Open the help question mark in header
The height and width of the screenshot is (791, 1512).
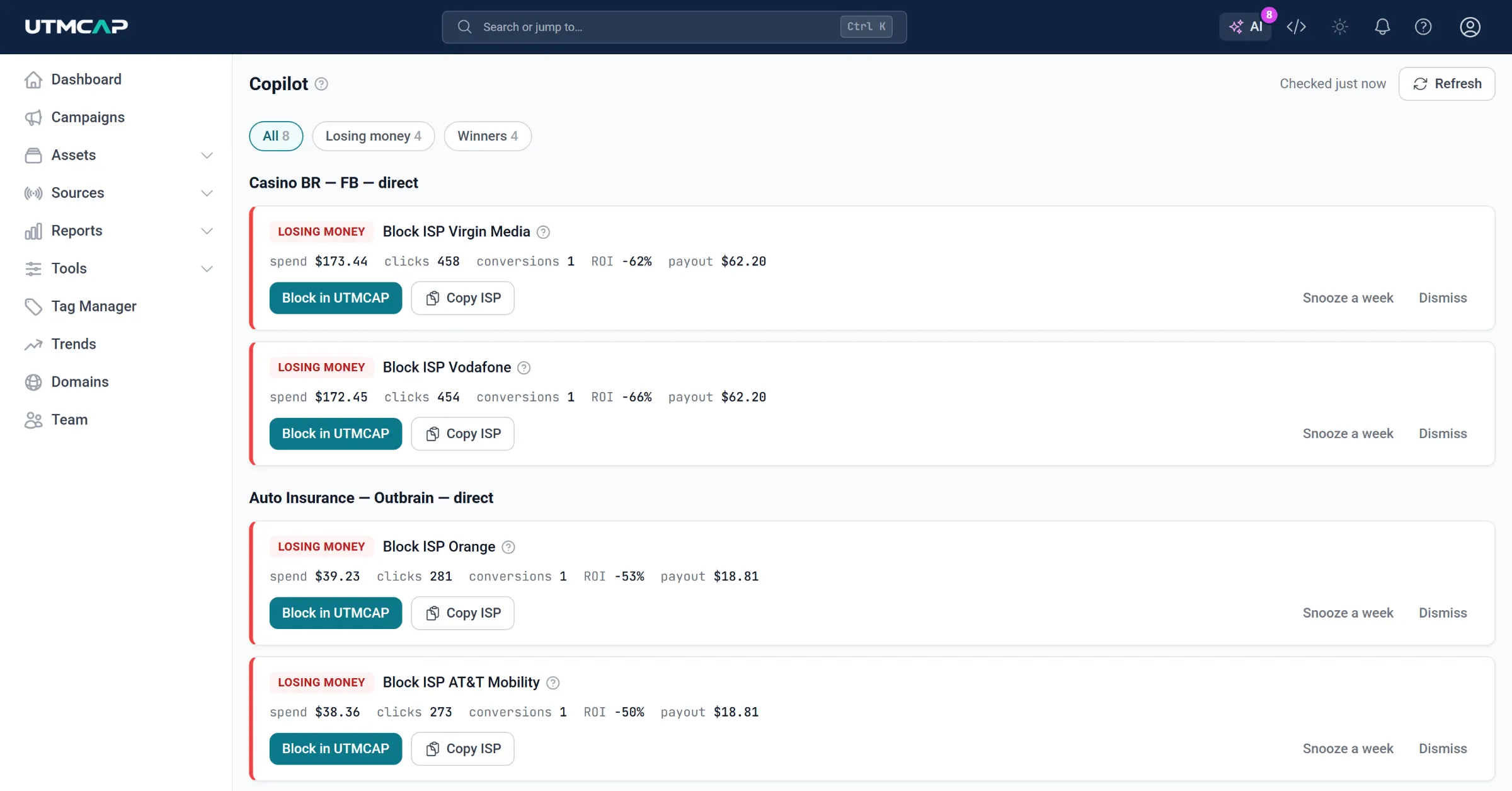tap(1423, 26)
